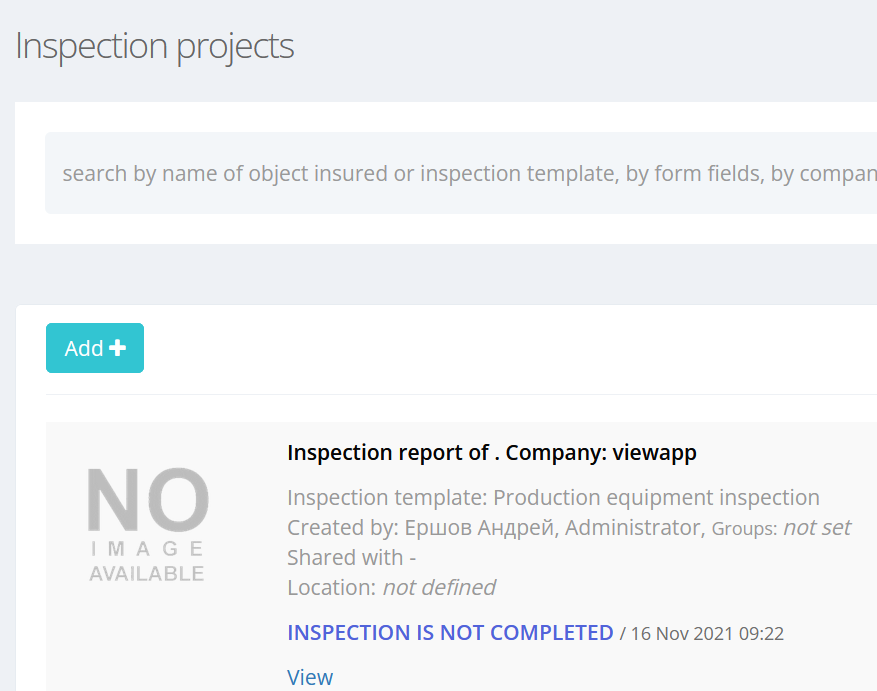
Task: Click the IMAGE AVAILABLE caption of placeholder
Action: coord(147,562)
